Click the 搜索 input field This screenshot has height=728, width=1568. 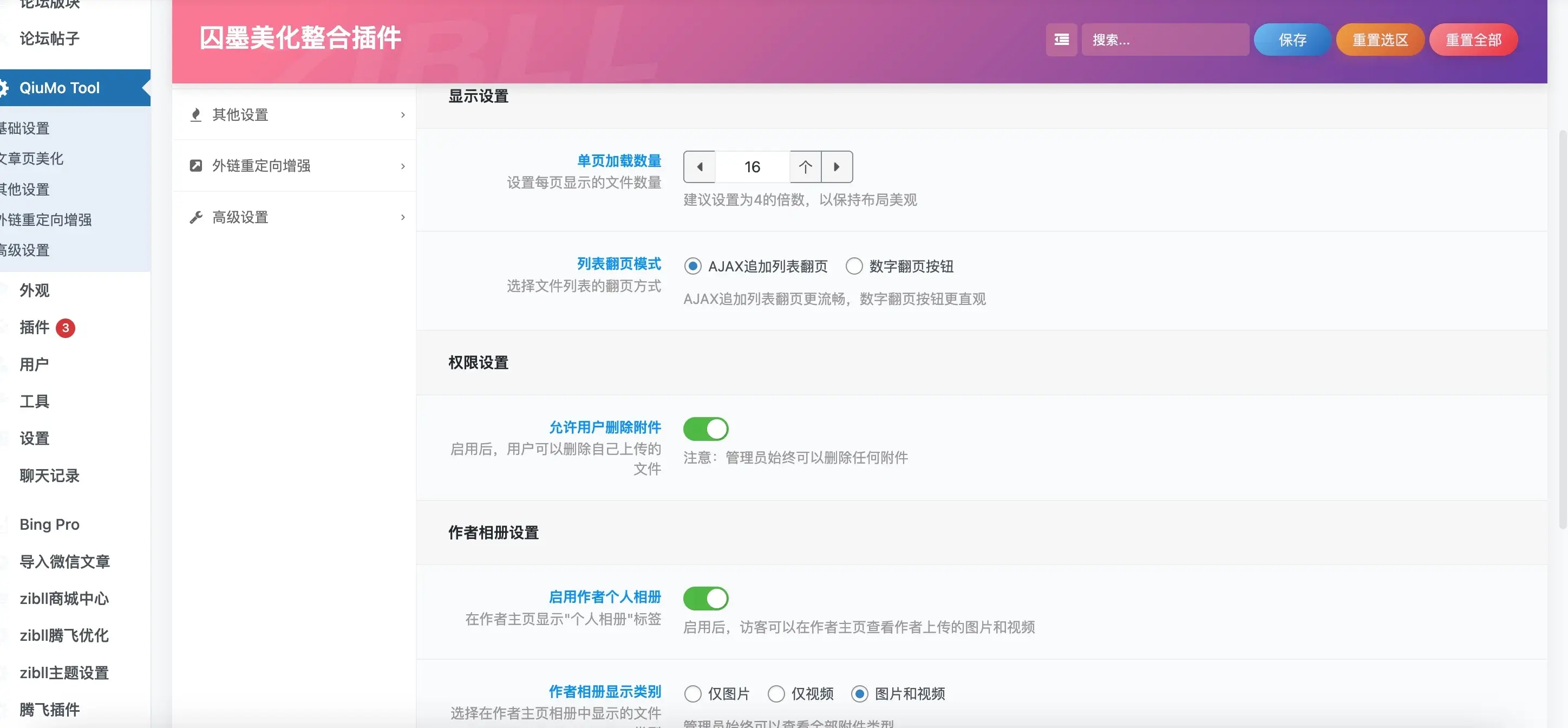tap(1164, 40)
